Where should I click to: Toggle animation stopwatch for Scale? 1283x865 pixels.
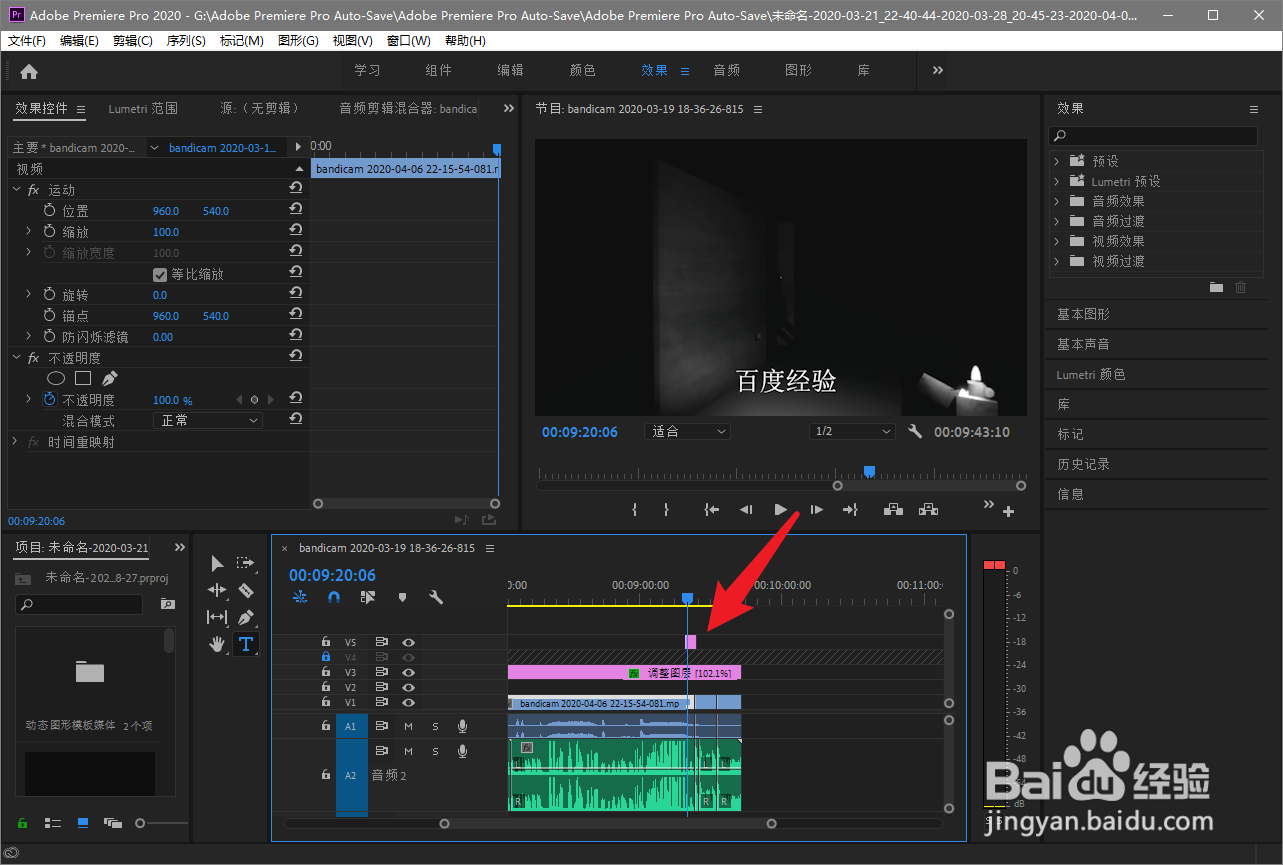point(50,231)
